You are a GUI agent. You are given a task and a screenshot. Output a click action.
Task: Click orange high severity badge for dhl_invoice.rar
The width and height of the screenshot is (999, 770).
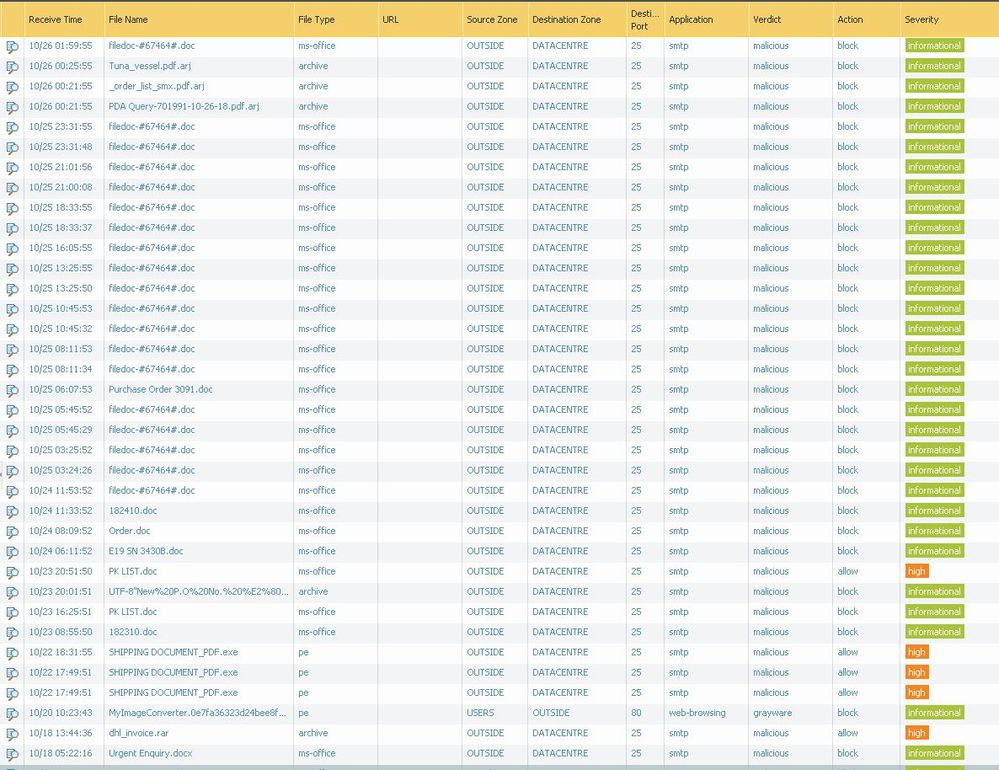coord(916,733)
